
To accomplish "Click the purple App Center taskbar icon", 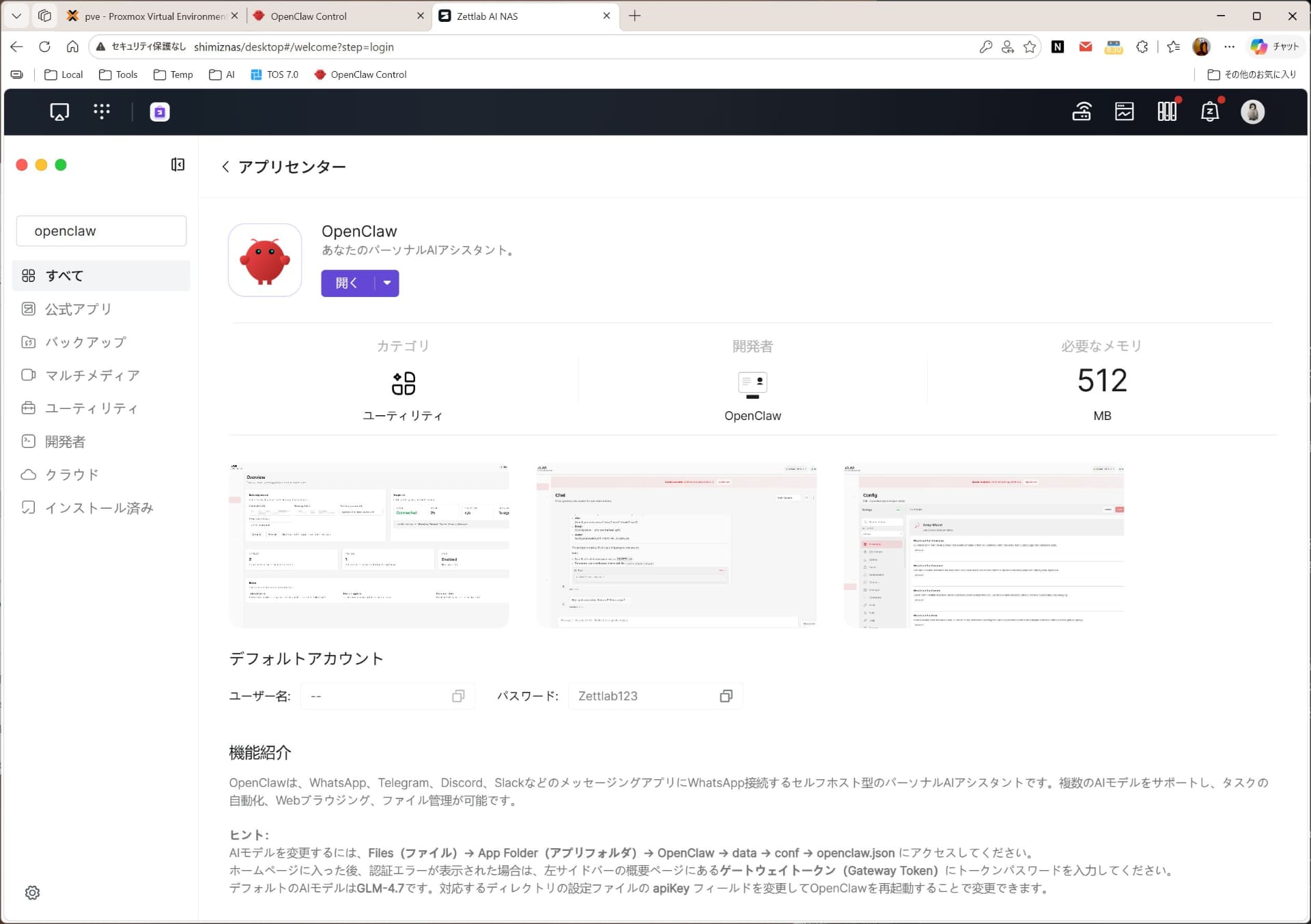I will [160, 112].
